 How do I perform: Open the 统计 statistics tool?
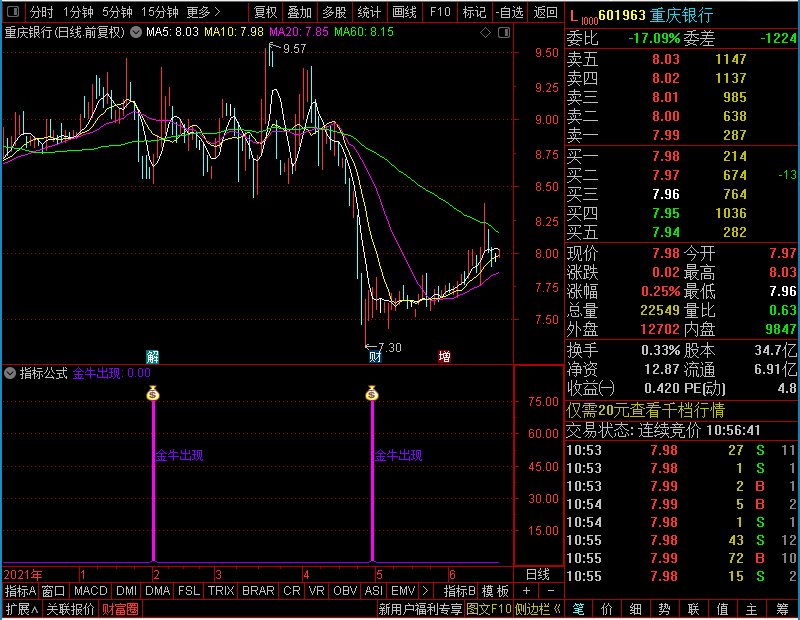point(369,12)
